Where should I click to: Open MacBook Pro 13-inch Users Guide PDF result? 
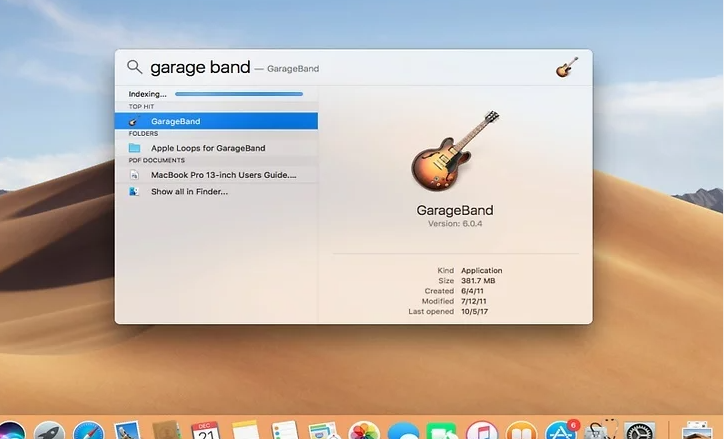(216, 174)
